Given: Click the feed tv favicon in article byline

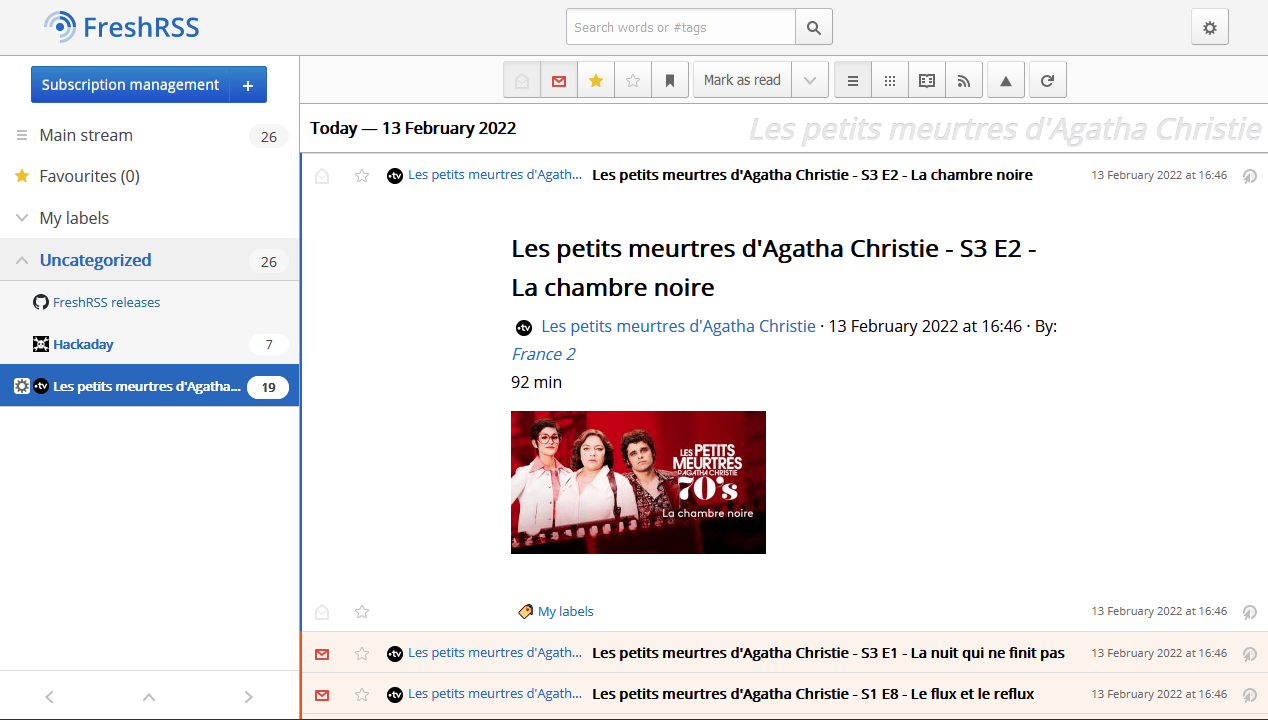Looking at the screenshot, I should pyautogui.click(x=524, y=327).
